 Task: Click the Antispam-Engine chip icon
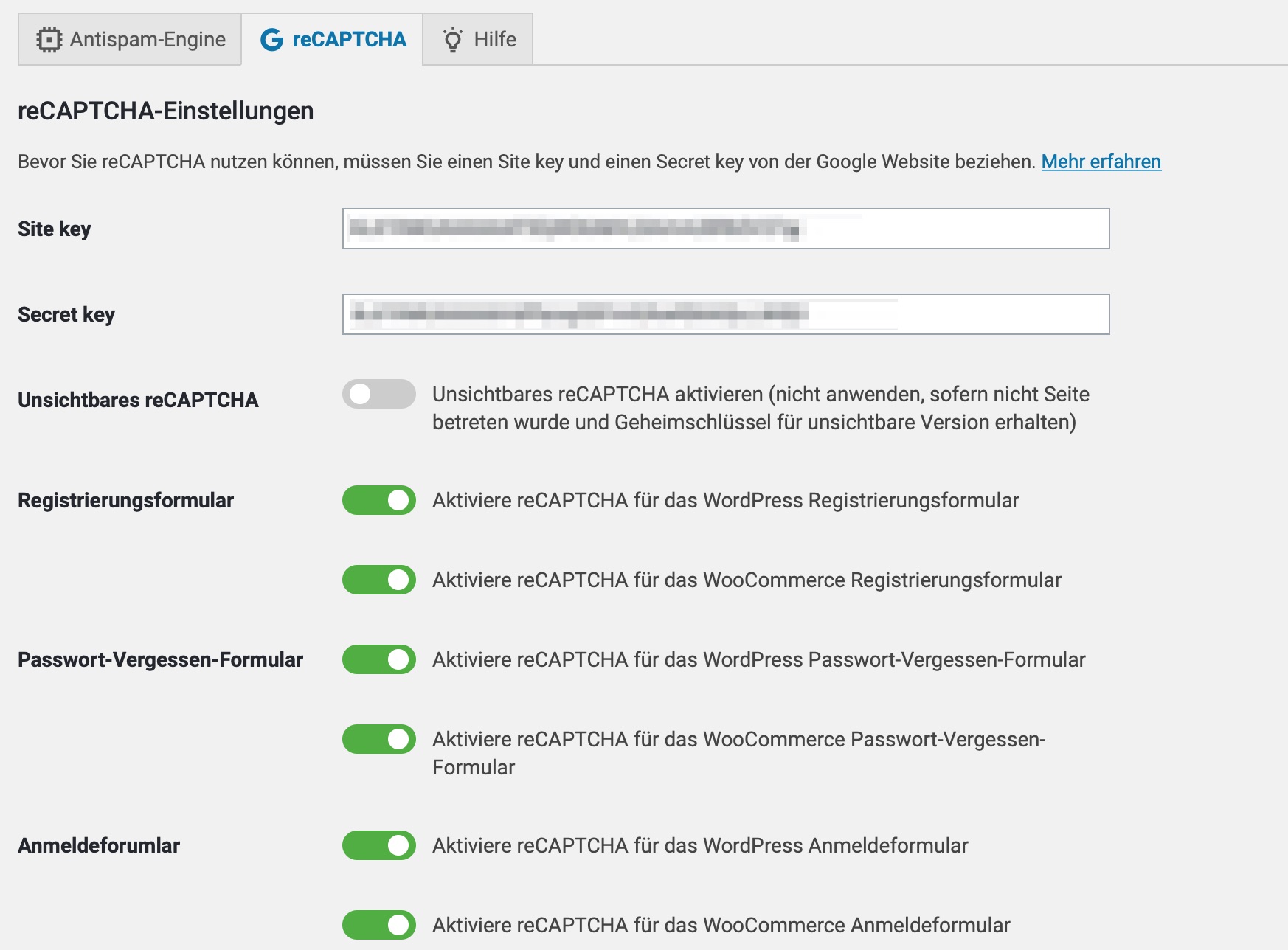point(49,39)
